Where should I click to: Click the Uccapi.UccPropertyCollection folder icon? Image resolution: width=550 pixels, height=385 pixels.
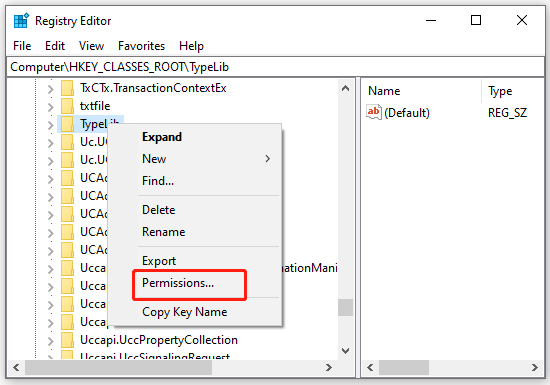(x=67, y=340)
